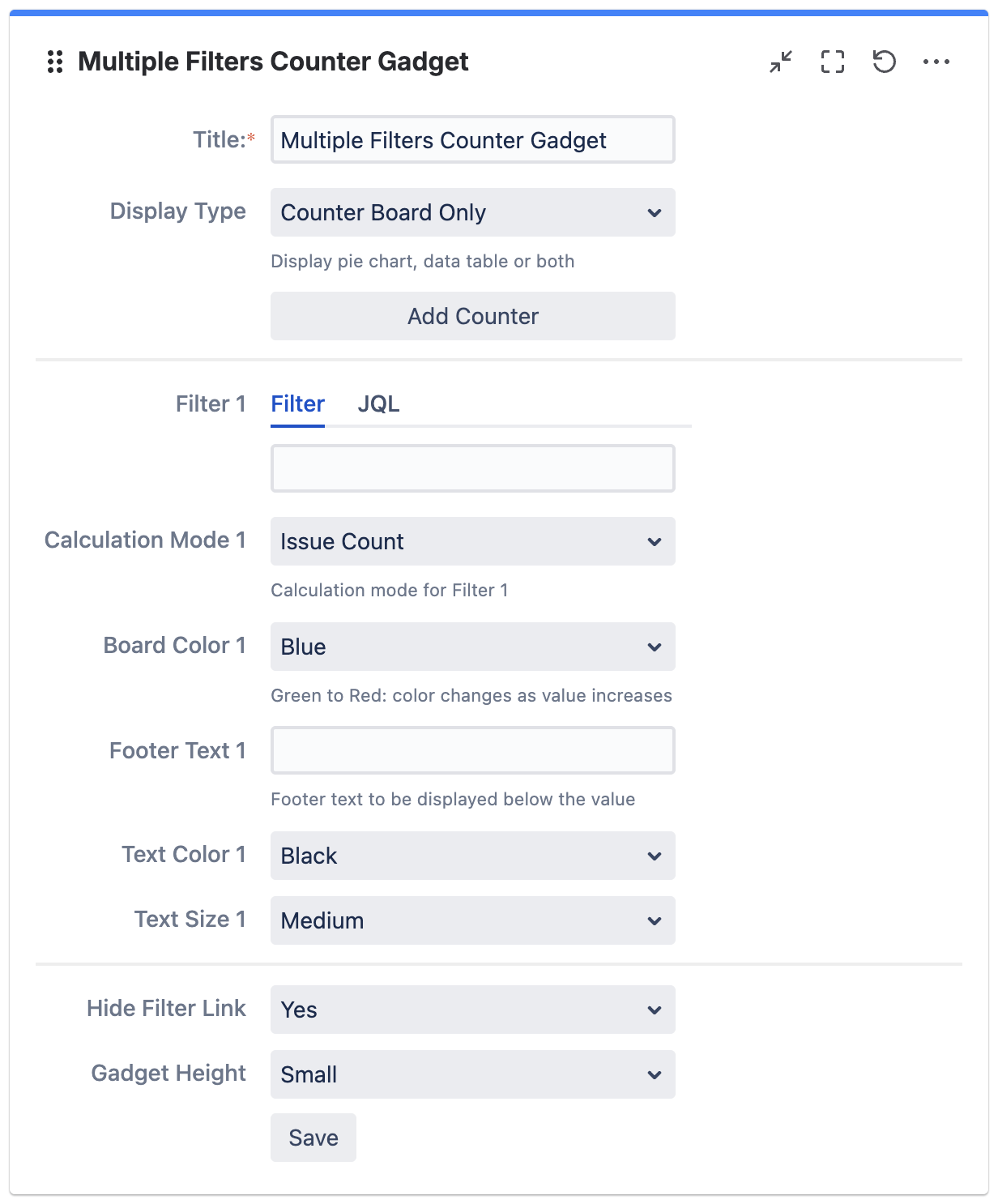Viewport: 998px width, 1204px height.
Task: Click the Add Counter button
Action: click(x=472, y=316)
